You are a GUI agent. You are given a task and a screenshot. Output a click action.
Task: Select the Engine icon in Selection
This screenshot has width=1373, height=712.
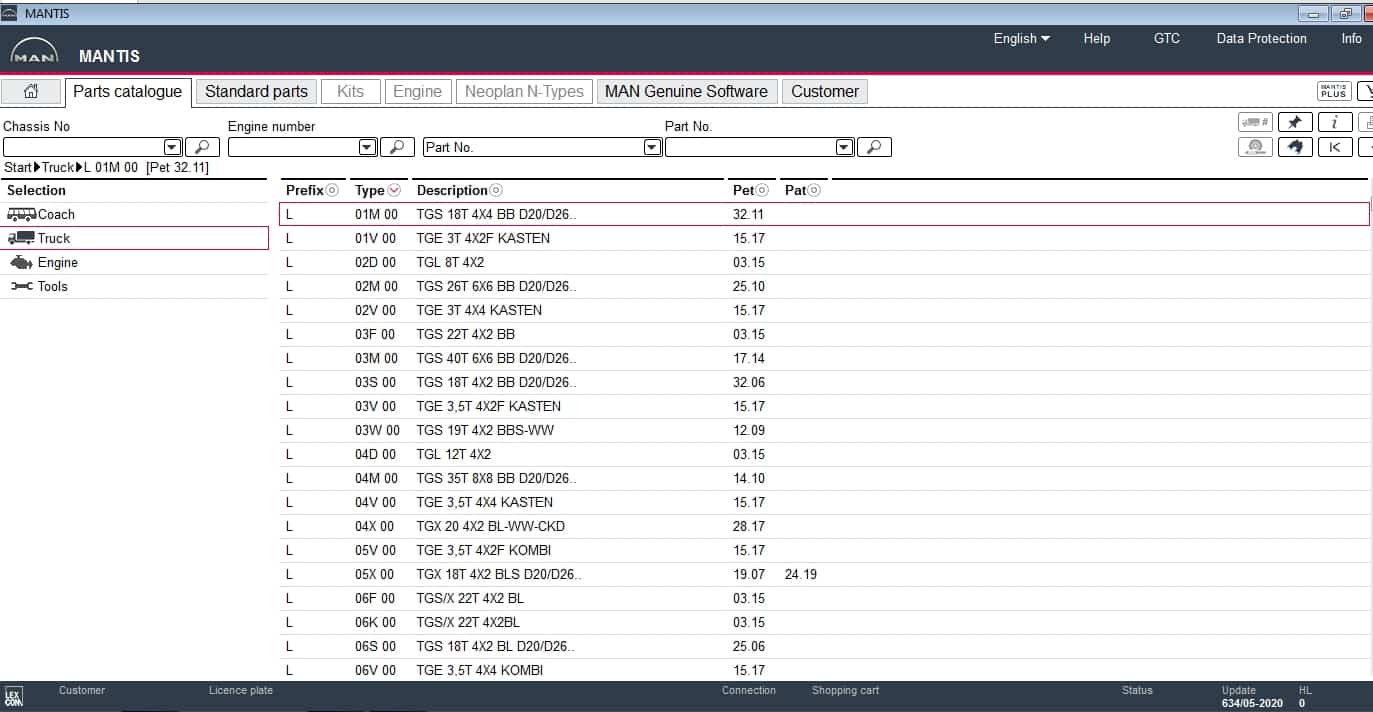(x=21, y=262)
